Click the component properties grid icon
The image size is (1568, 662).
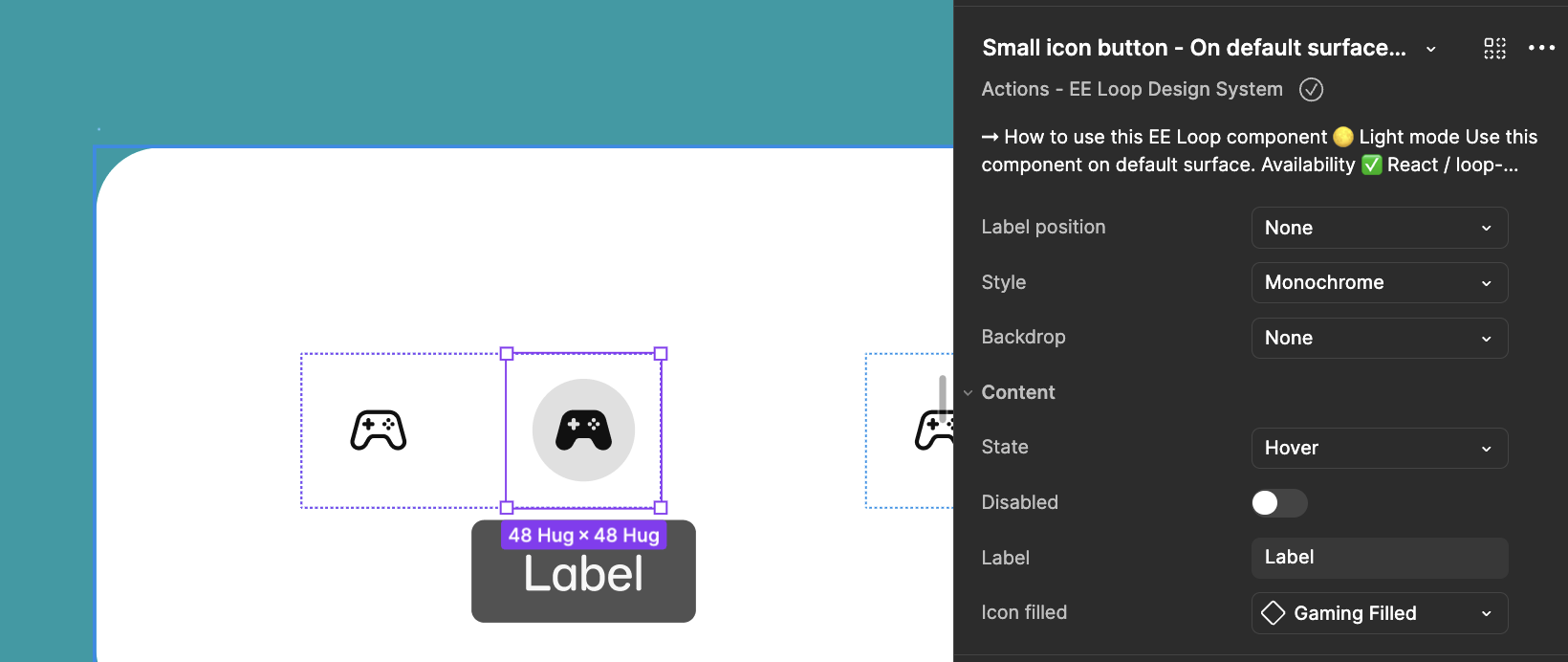pos(1494,48)
